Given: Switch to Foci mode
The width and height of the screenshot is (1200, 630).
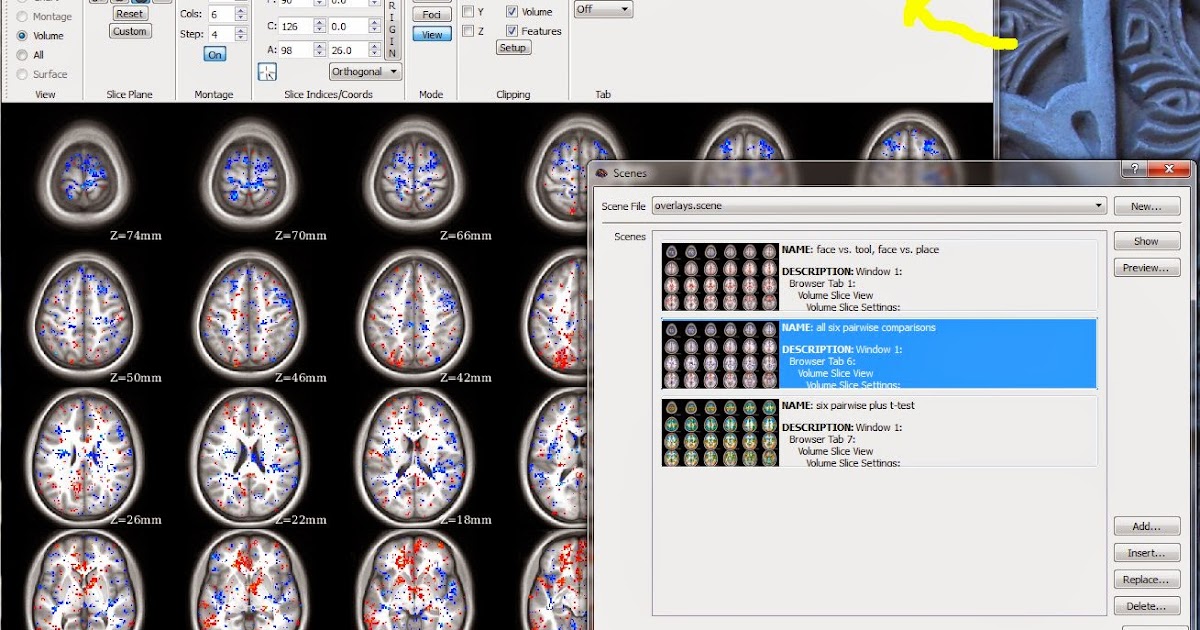Looking at the screenshot, I should coord(432,15).
